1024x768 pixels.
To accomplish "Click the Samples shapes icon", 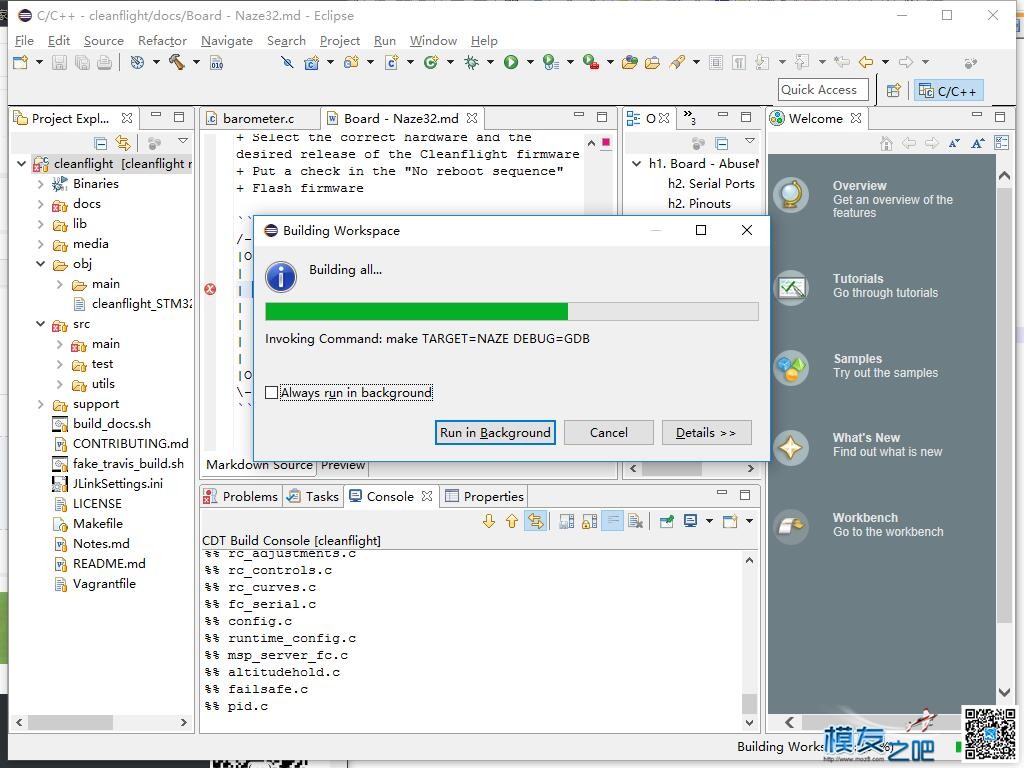I will point(791,368).
